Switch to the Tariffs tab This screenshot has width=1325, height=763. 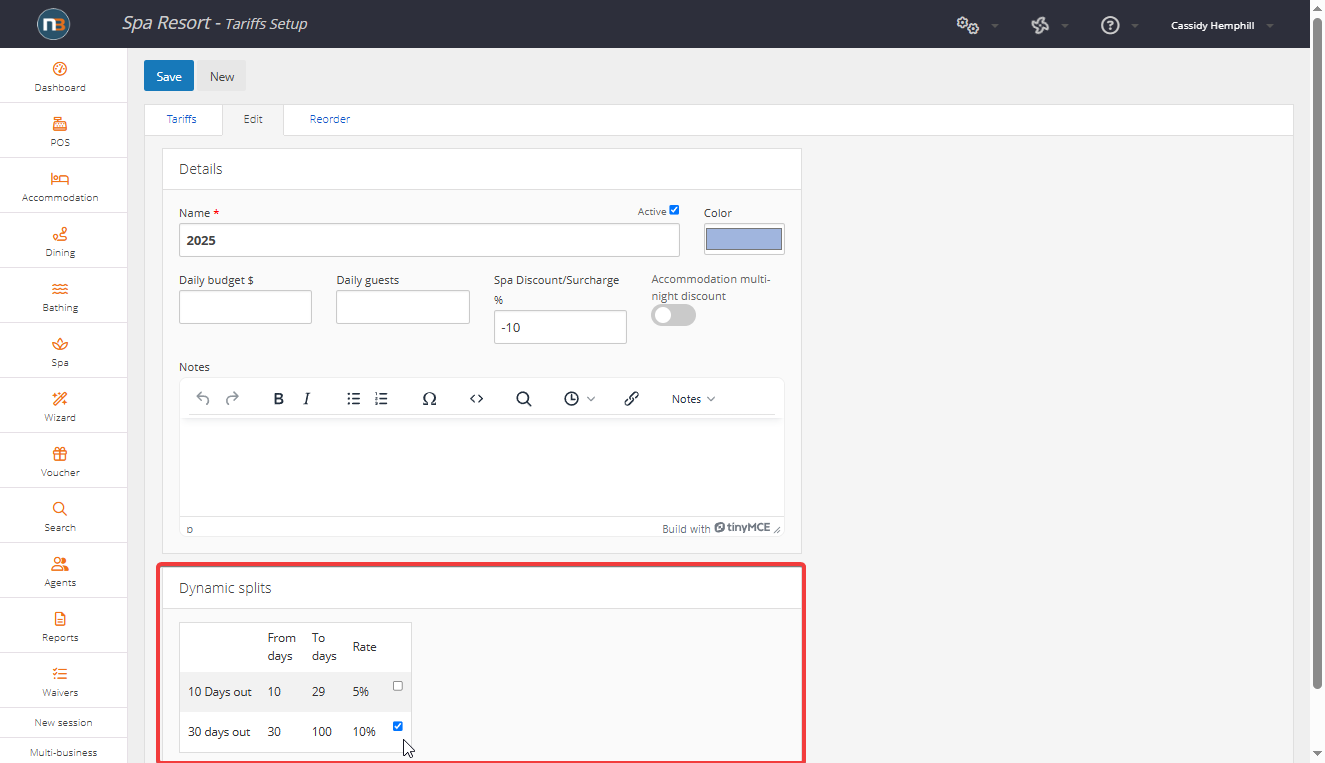pyautogui.click(x=181, y=119)
